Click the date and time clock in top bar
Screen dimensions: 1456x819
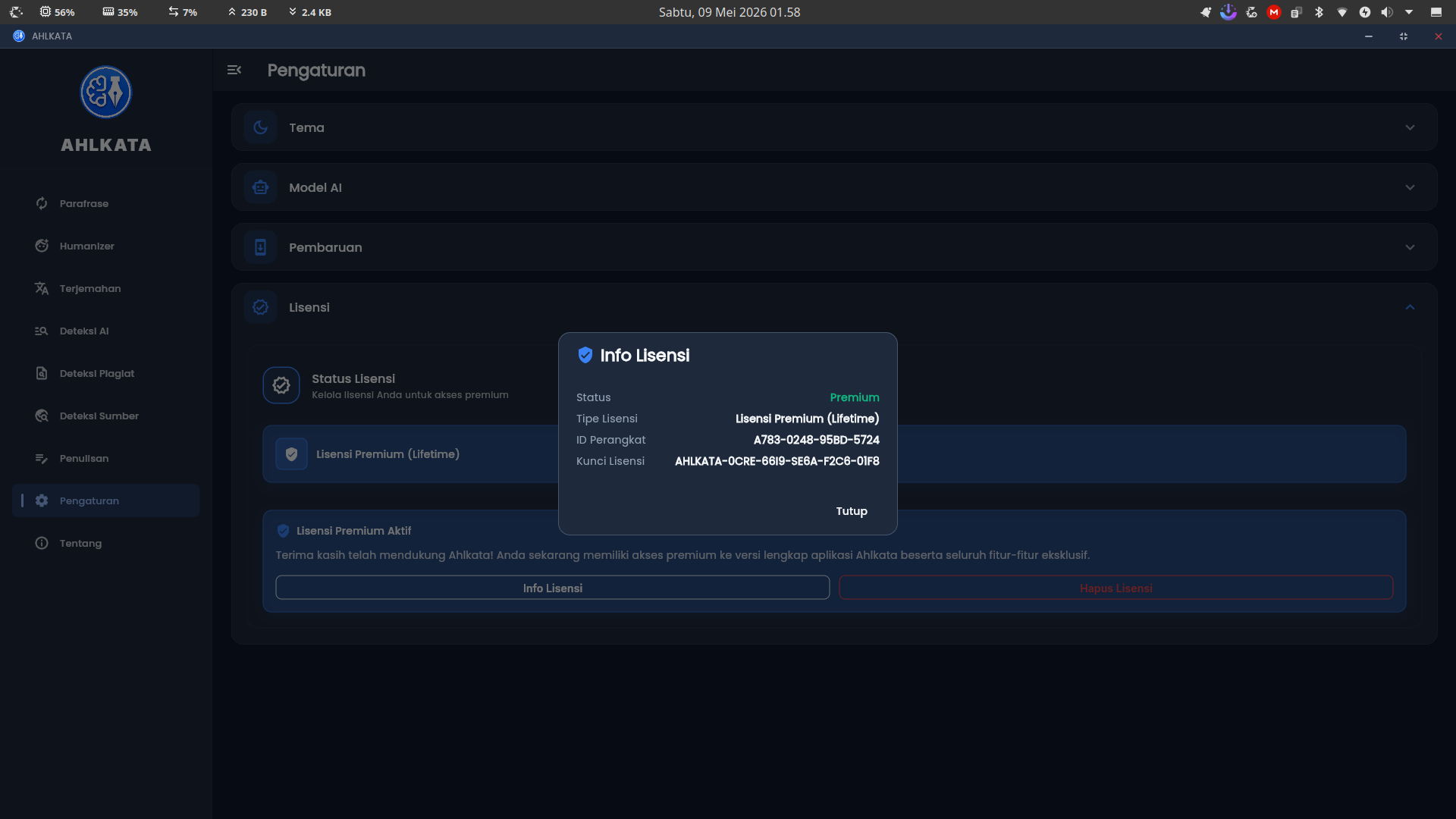pos(730,12)
